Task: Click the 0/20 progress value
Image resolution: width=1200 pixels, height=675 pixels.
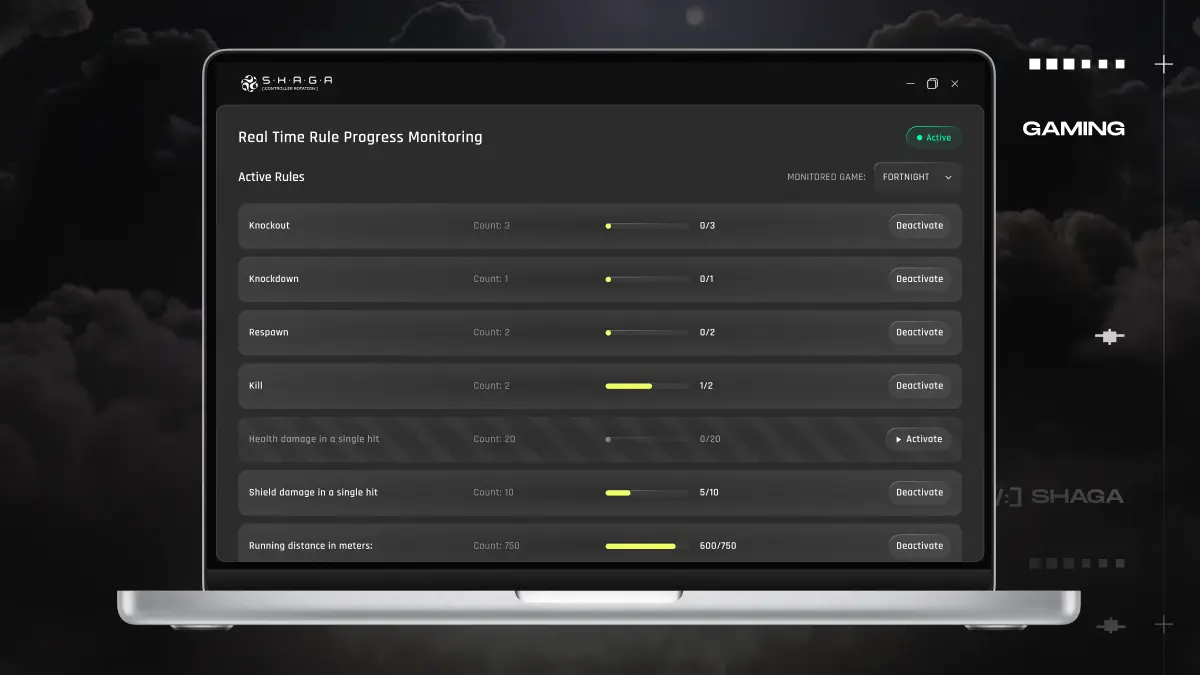Action: tap(710, 439)
